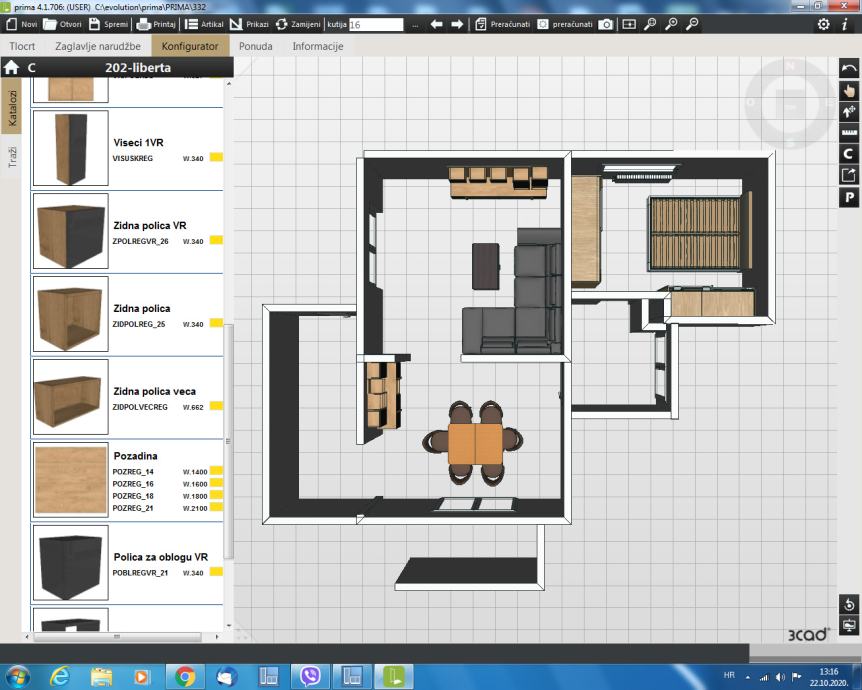Open Zaglavlje narudžbe tab
Viewport: 862px width, 690px height.
click(x=98, y=46)
